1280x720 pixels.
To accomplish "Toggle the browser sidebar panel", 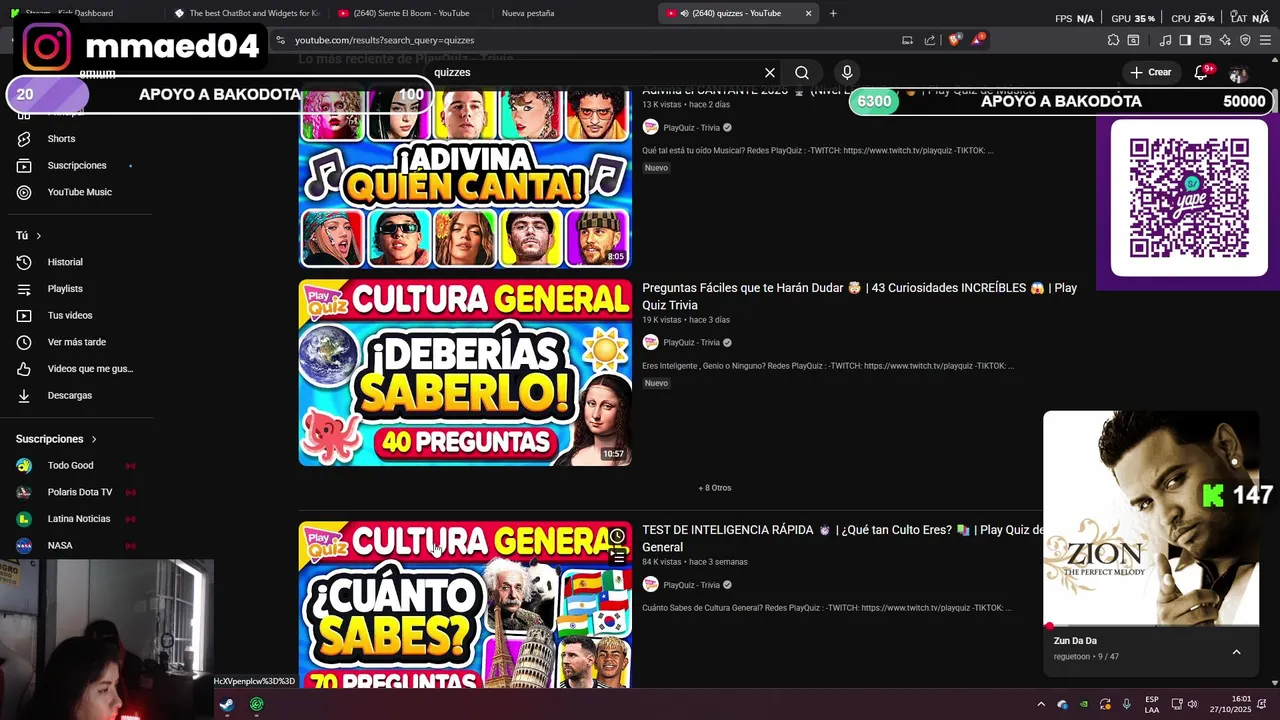I will (1185, 40).
